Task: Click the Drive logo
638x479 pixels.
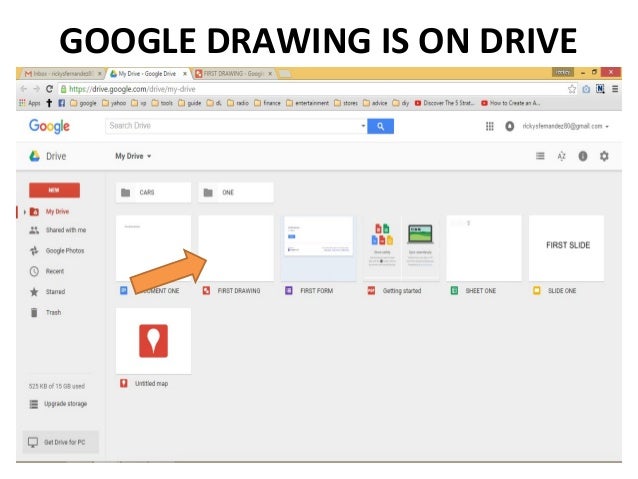Action: (48, 156)
